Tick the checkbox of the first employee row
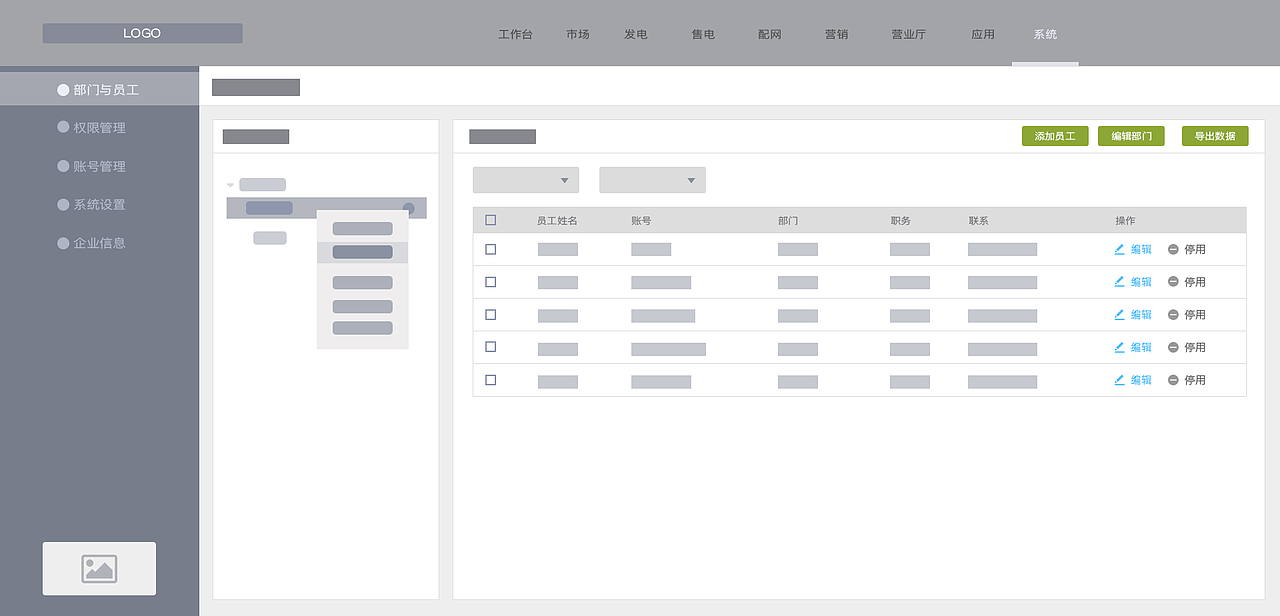Image resolution: width=1280 pixels, height=616 pixels. pos(490,249)
